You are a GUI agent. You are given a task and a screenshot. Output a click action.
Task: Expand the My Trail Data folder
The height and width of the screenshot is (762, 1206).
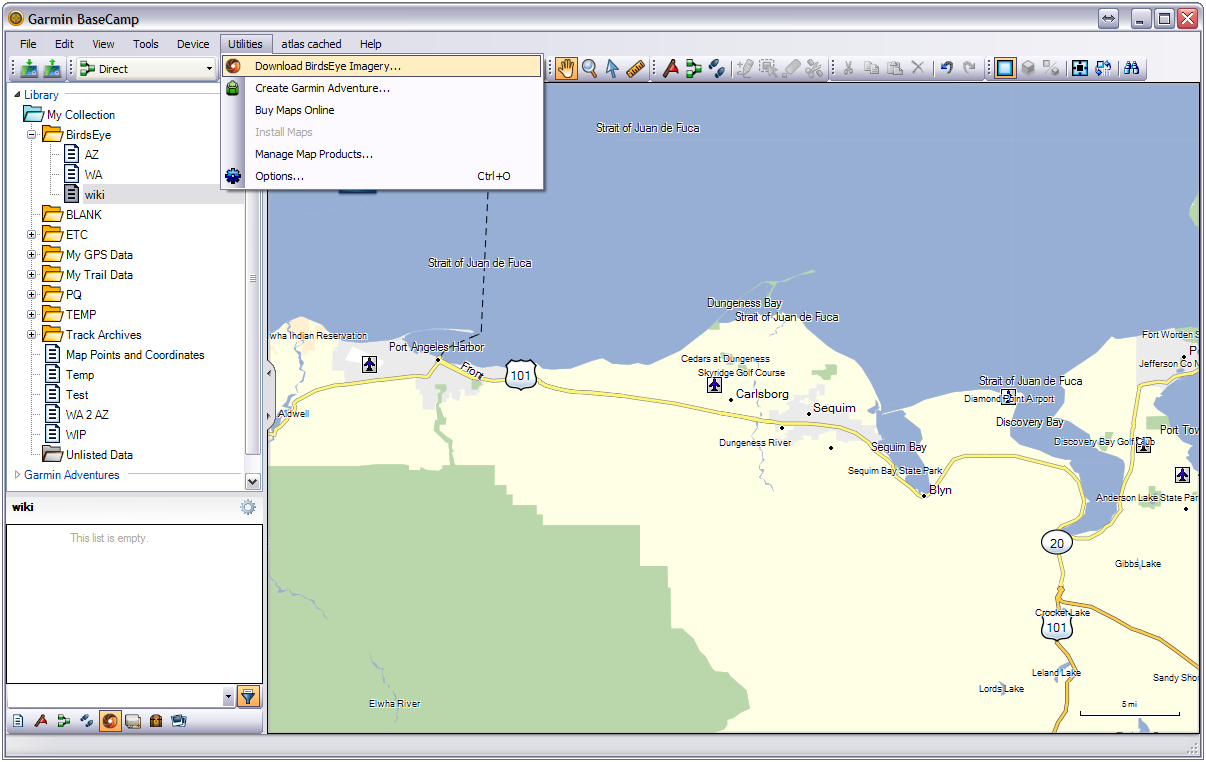point(32,274)
